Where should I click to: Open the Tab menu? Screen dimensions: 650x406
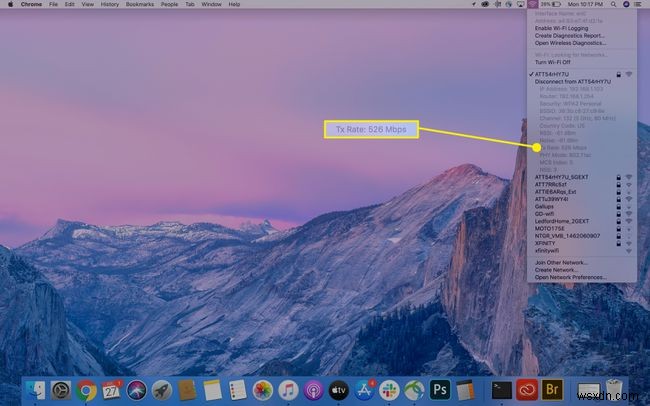tap(190, 4)
